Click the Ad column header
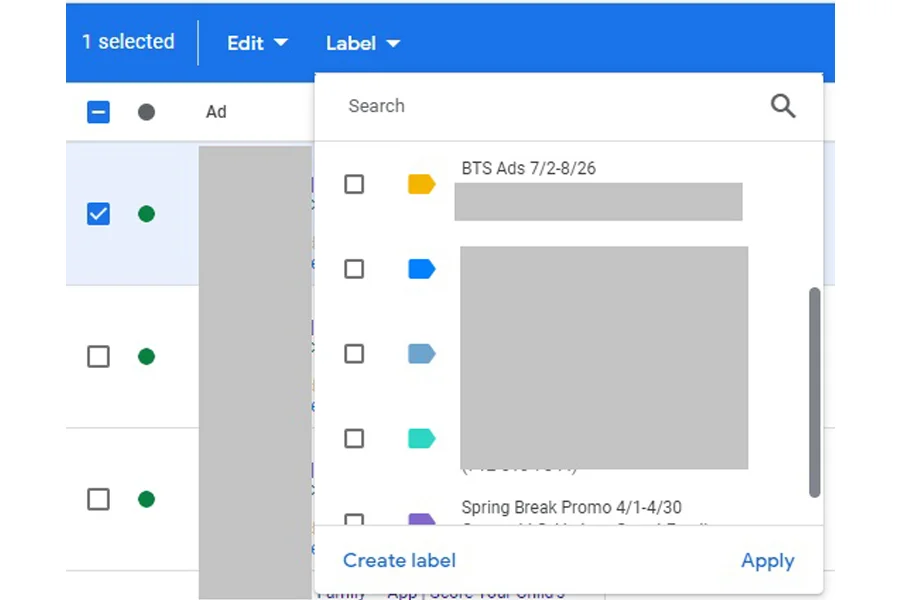Screen dimensions: 900x600 pyautogui.click(x=216, y=112)
